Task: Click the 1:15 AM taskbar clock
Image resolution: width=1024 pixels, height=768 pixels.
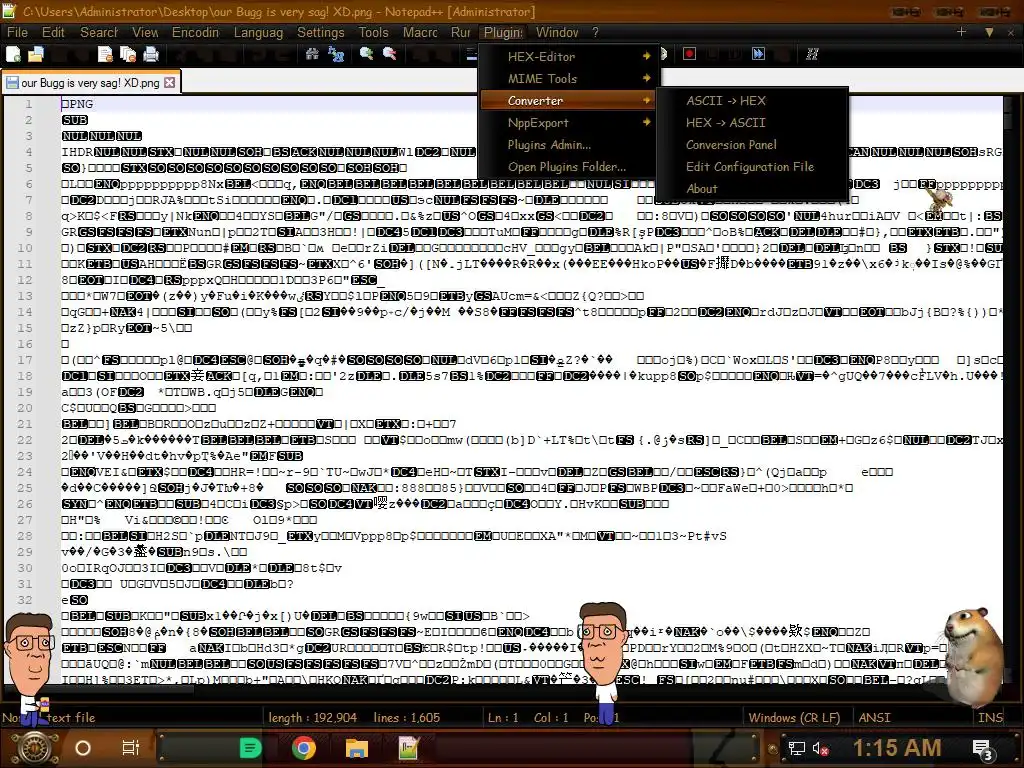Action: (897, 748)
